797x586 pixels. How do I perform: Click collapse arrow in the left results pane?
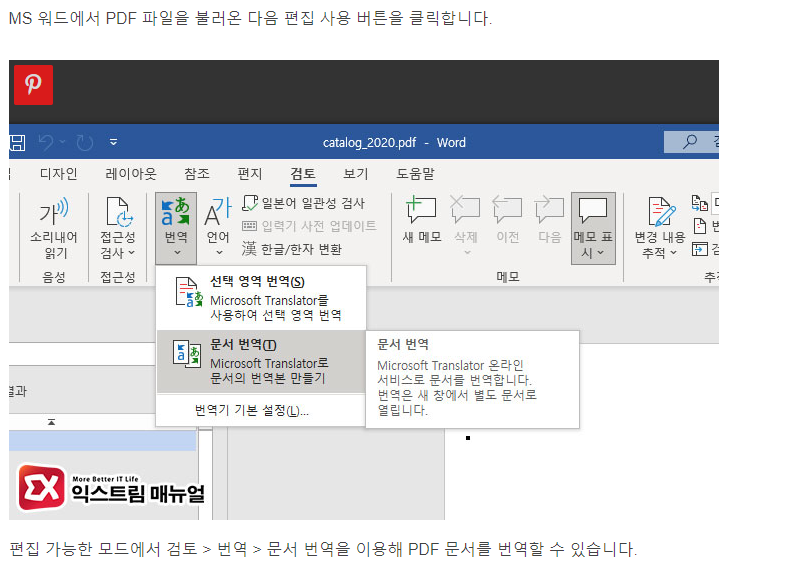point(51,422)
